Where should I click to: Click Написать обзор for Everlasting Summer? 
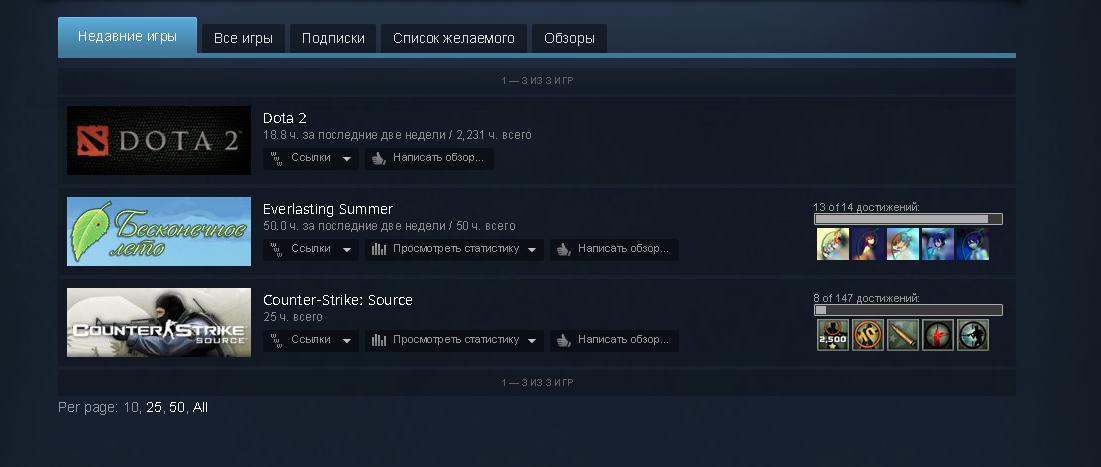point(614,249)
